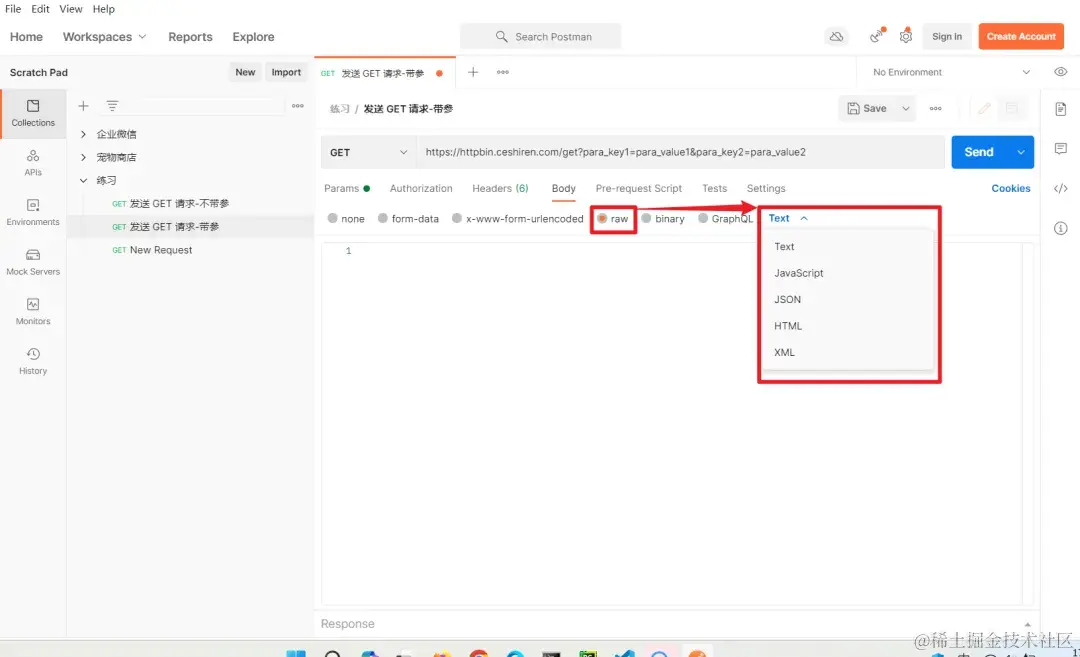
Task: Open the APIs sidebar panel
Action: (33, 163)
